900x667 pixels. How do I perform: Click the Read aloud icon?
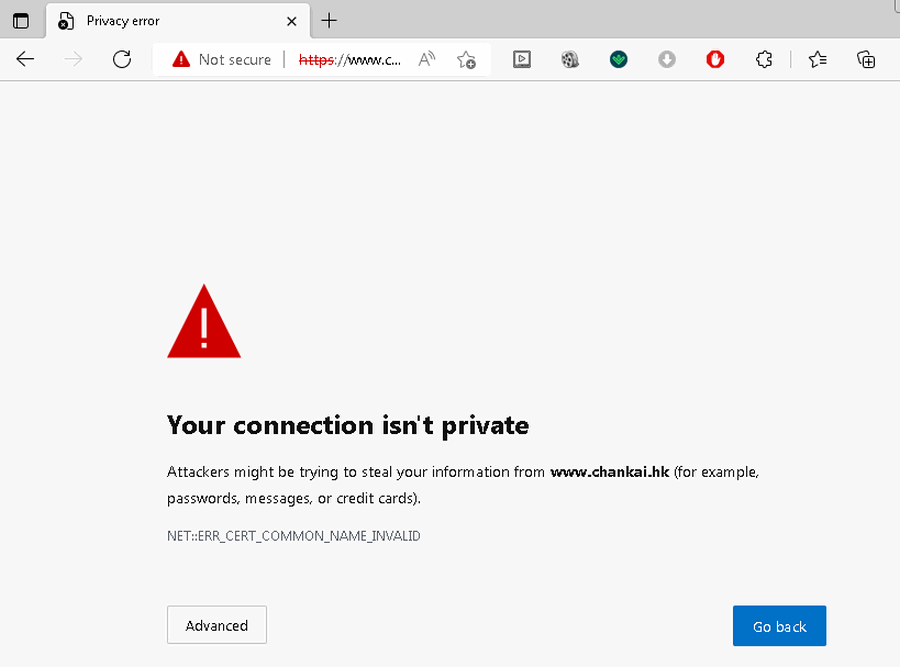click(427, 60)
